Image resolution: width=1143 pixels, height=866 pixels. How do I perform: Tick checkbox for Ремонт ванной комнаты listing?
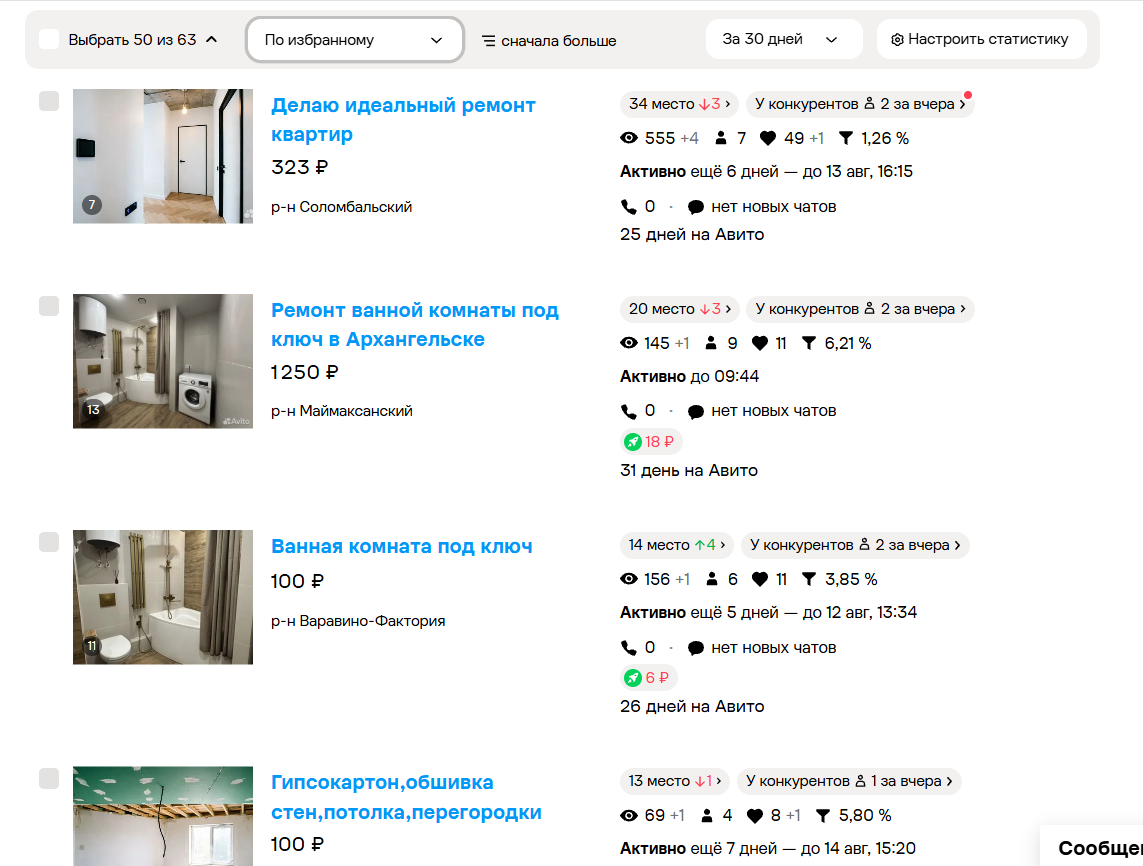tap(49, 305)
